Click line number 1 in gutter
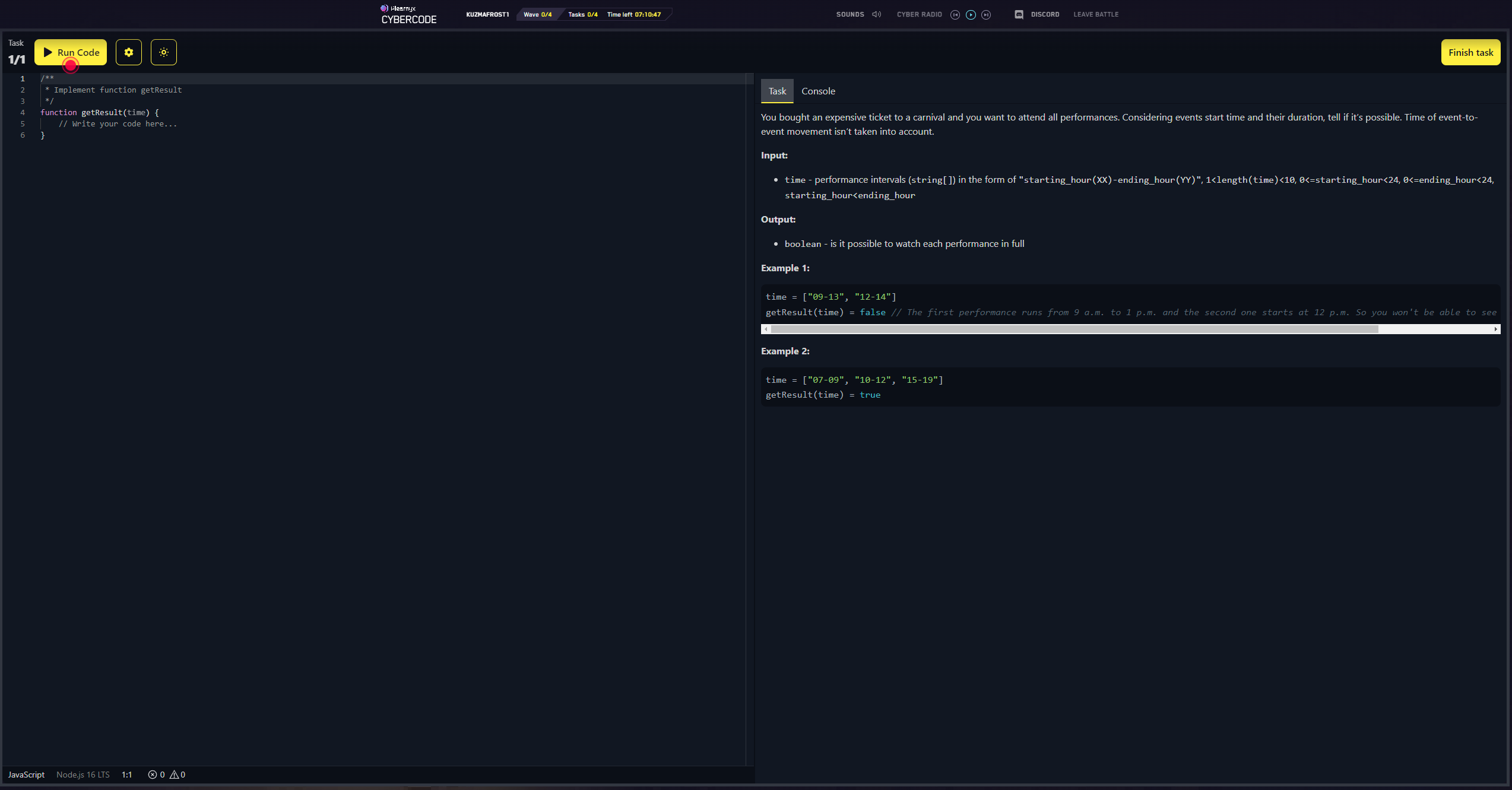1512x790 pixels. click(x=23, y=78)
